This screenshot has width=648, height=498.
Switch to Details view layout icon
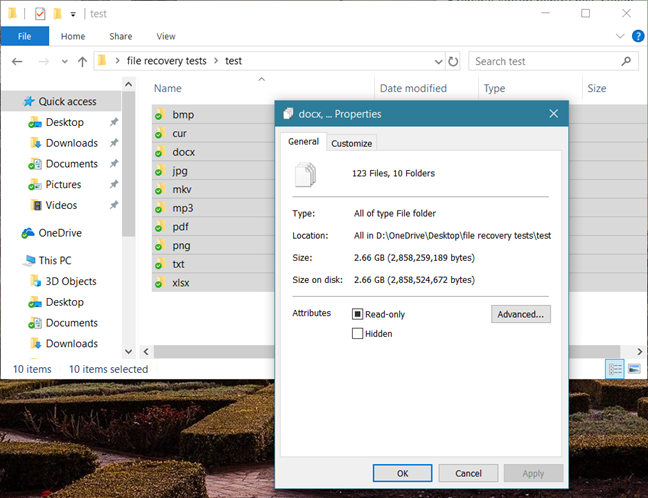(x=615, y=369)
